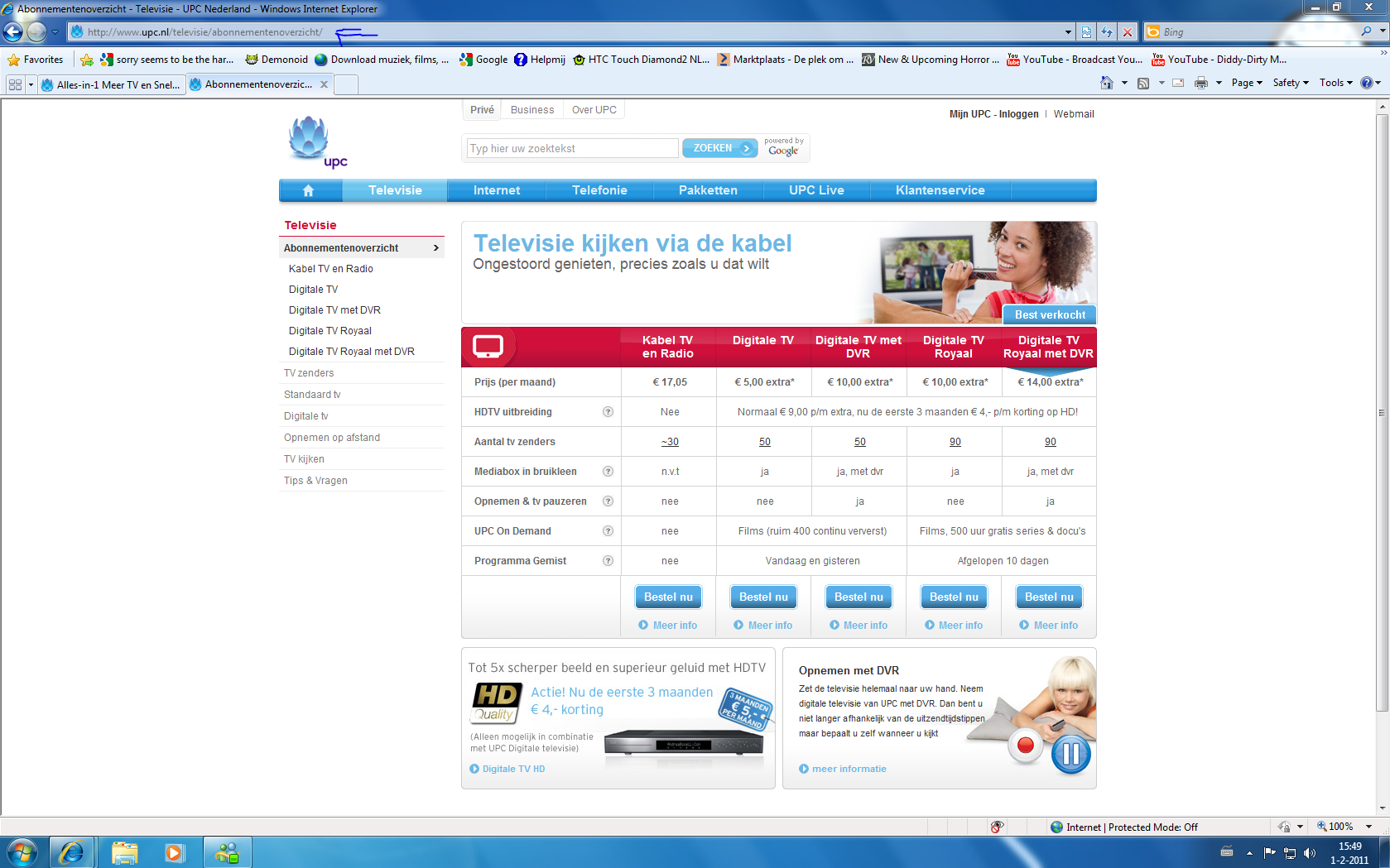
Task: Click the Add to Favorites Bar icon
Action: [x=87, y=60]
